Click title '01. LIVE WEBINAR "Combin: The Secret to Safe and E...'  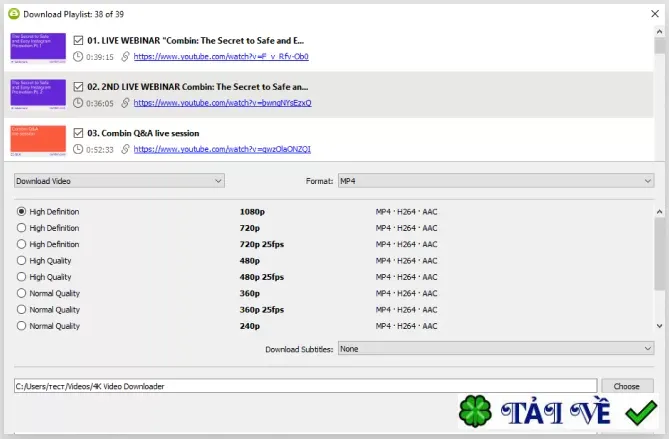[195, 41]
